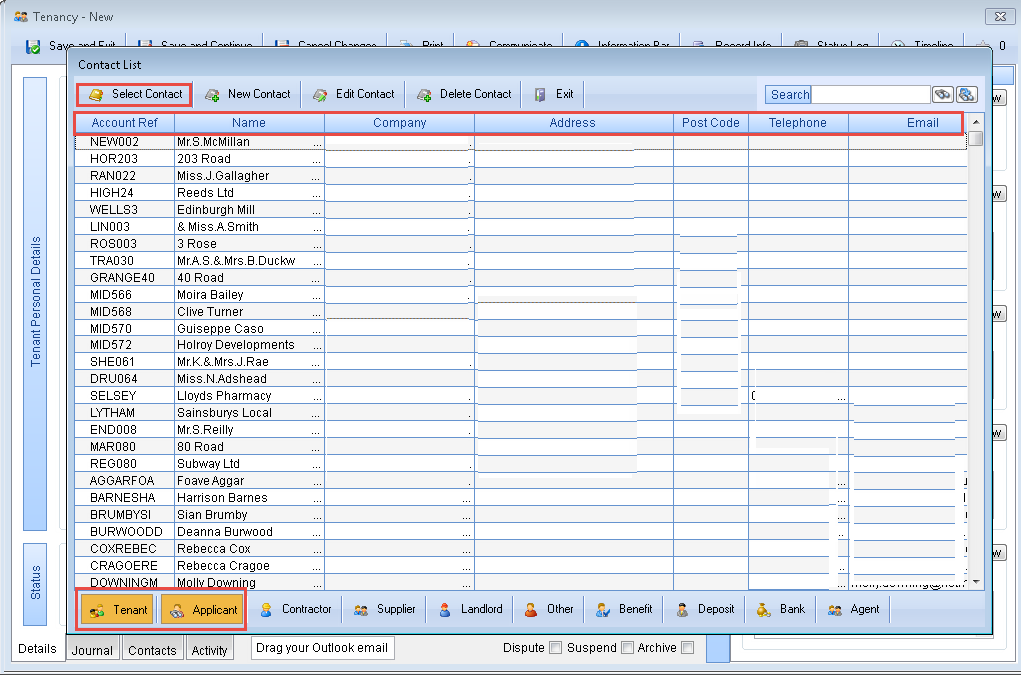
Task: Switch to the Activity tab
Action: click(x=209, y=650)
